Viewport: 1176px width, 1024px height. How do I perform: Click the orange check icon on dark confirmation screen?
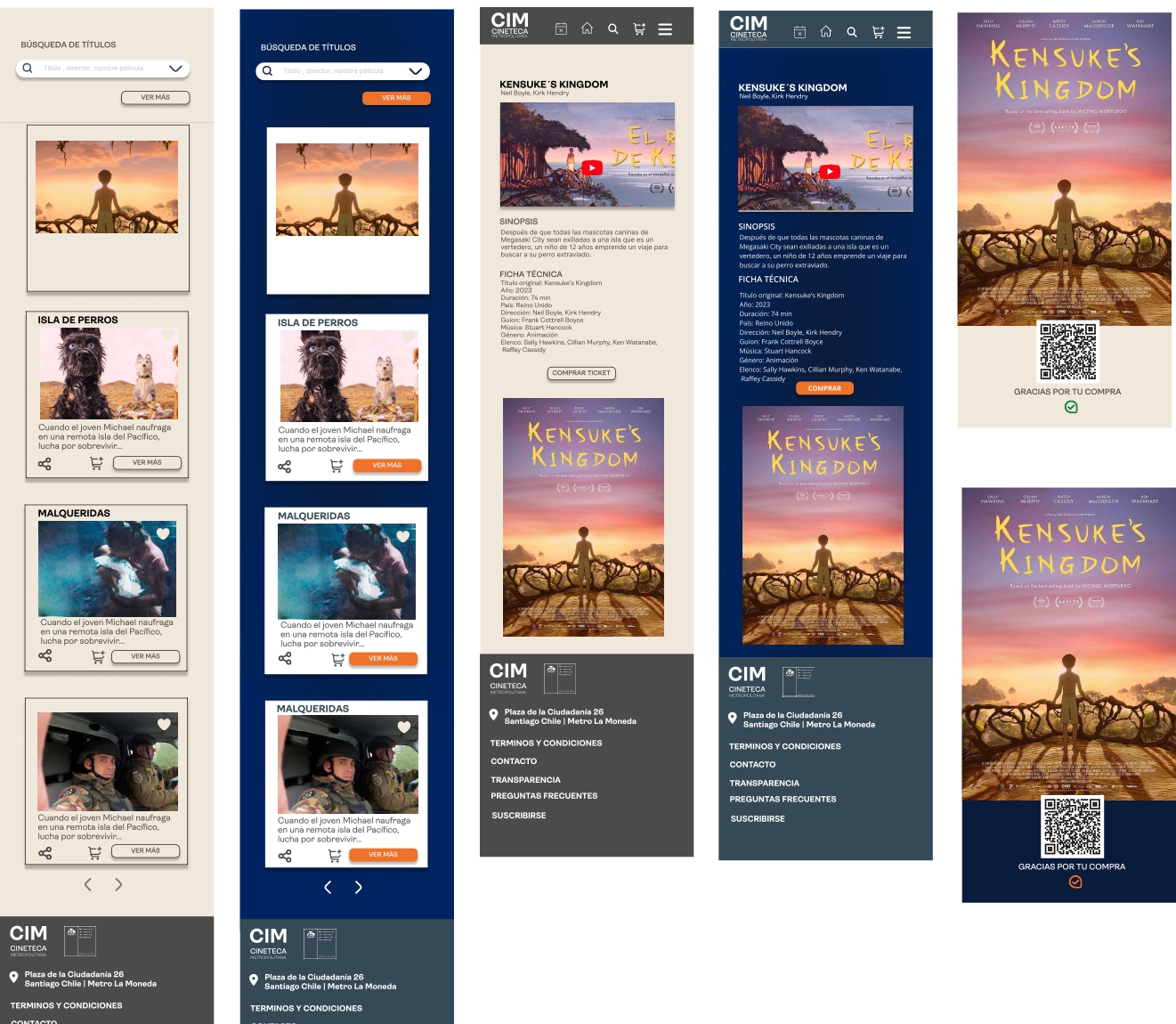(1075, 882)
